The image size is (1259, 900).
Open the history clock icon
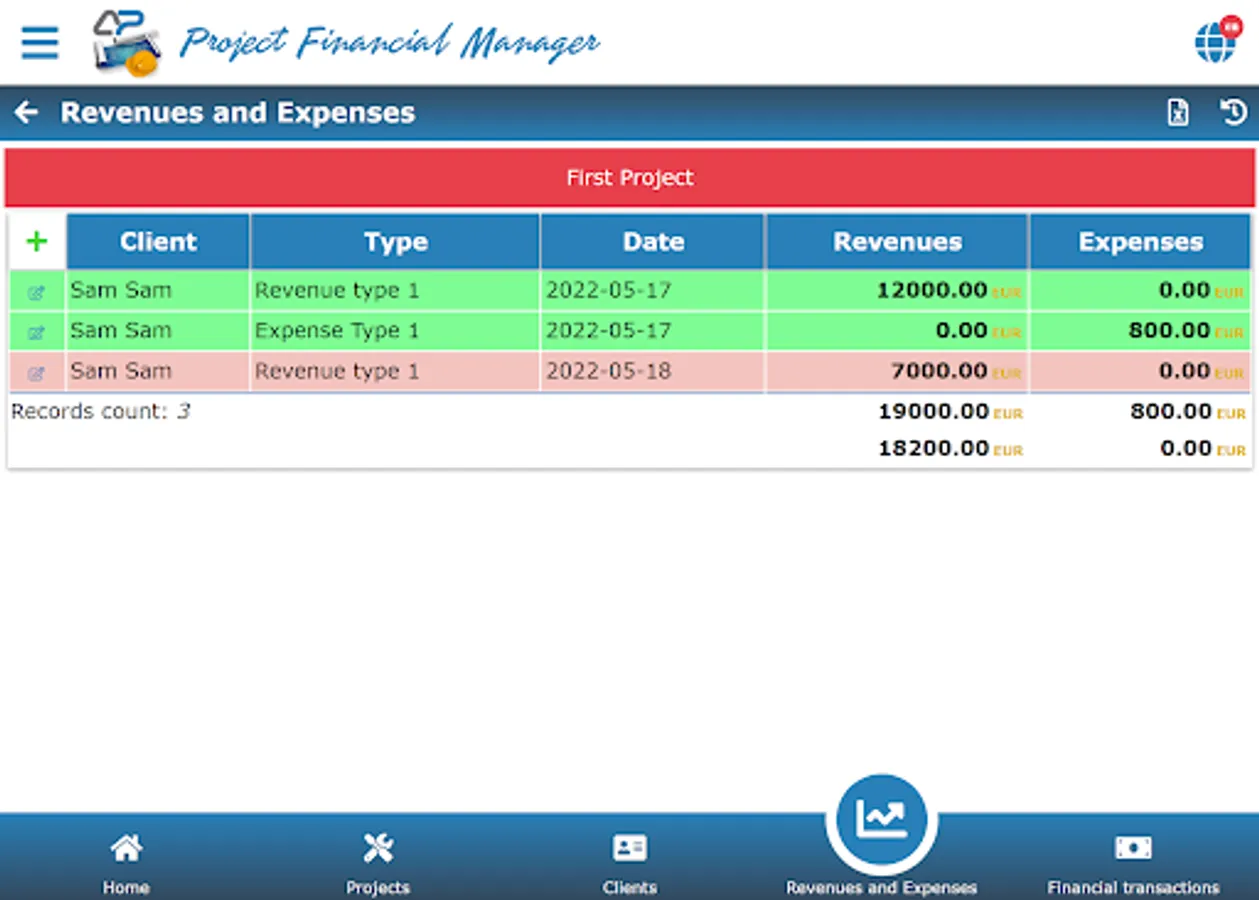[1233, 112]
